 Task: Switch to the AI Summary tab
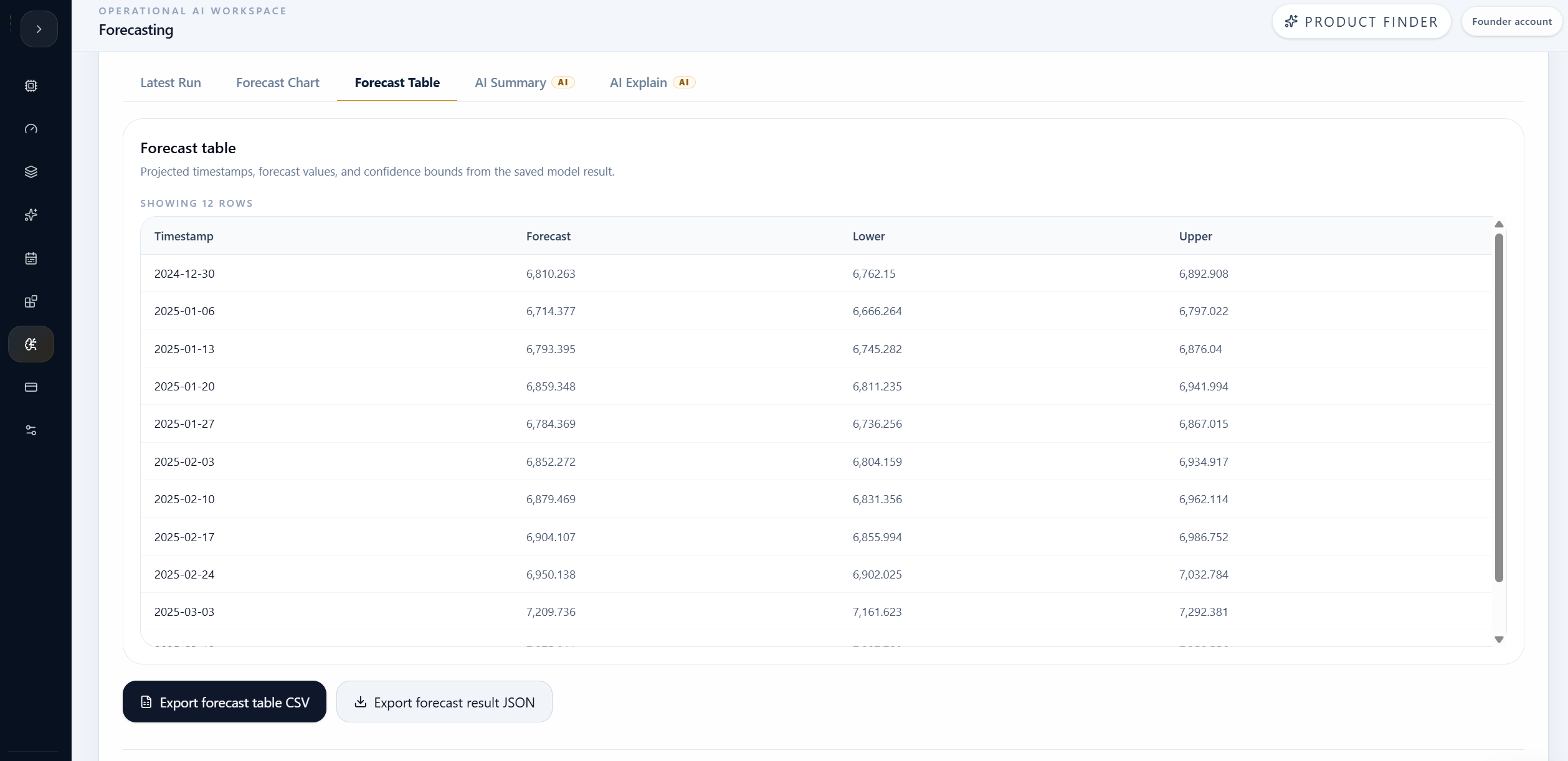click(x=525, y=82)
